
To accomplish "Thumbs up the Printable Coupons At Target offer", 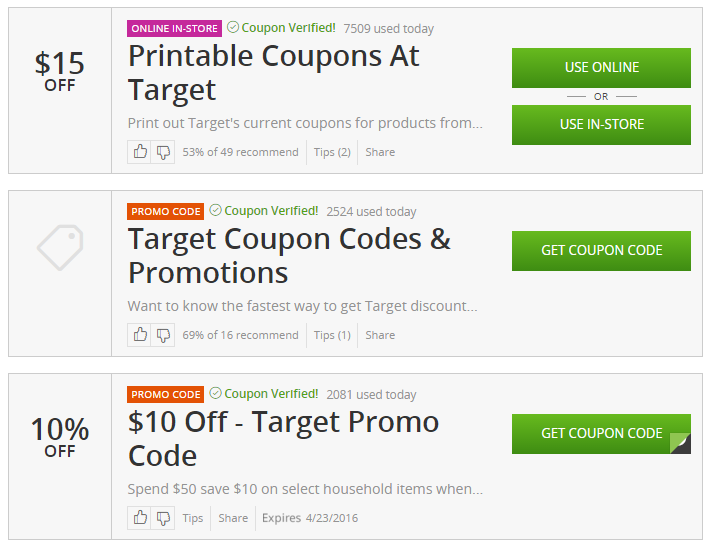I will 140,152.
